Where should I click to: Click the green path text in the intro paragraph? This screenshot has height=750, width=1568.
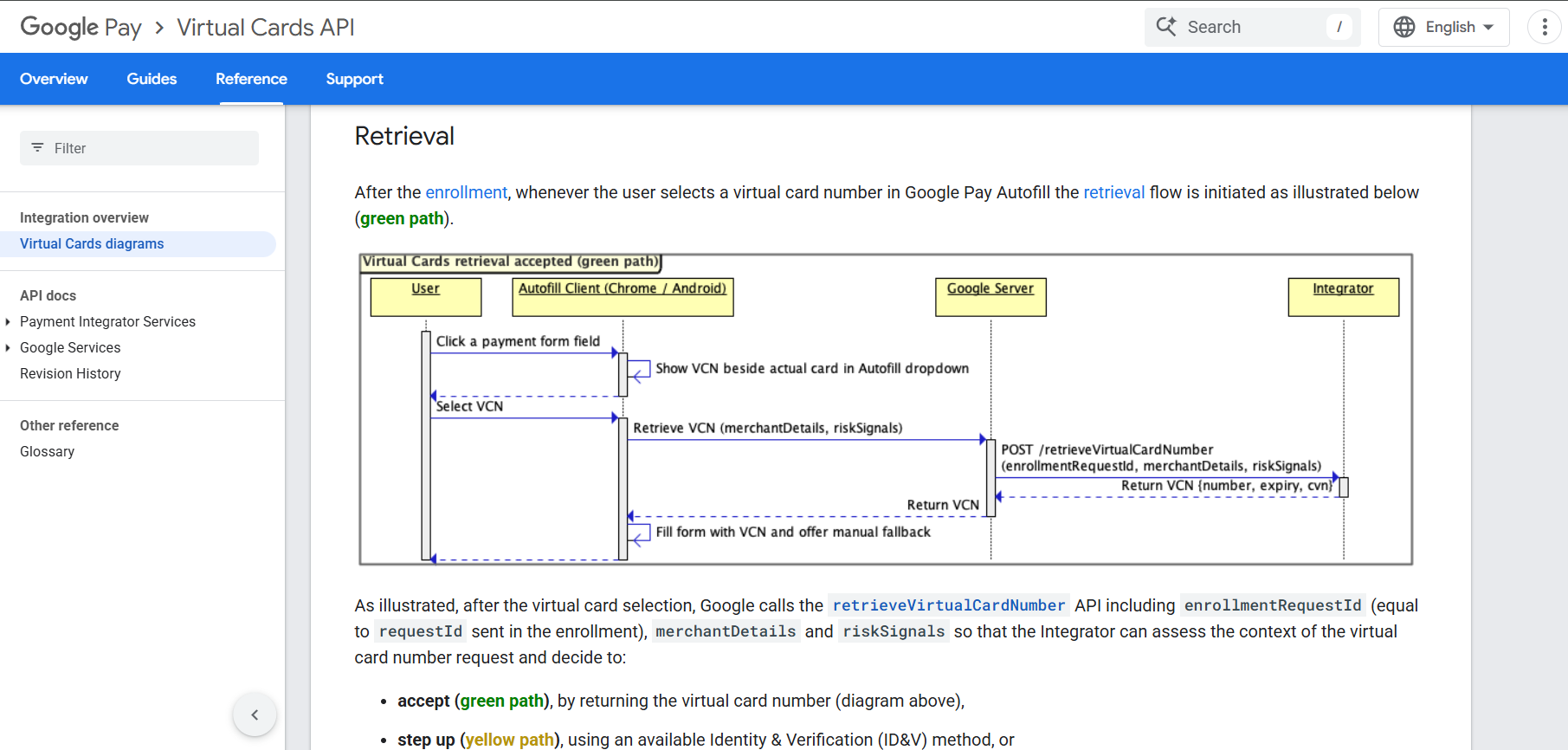click(x=402, y=218)
